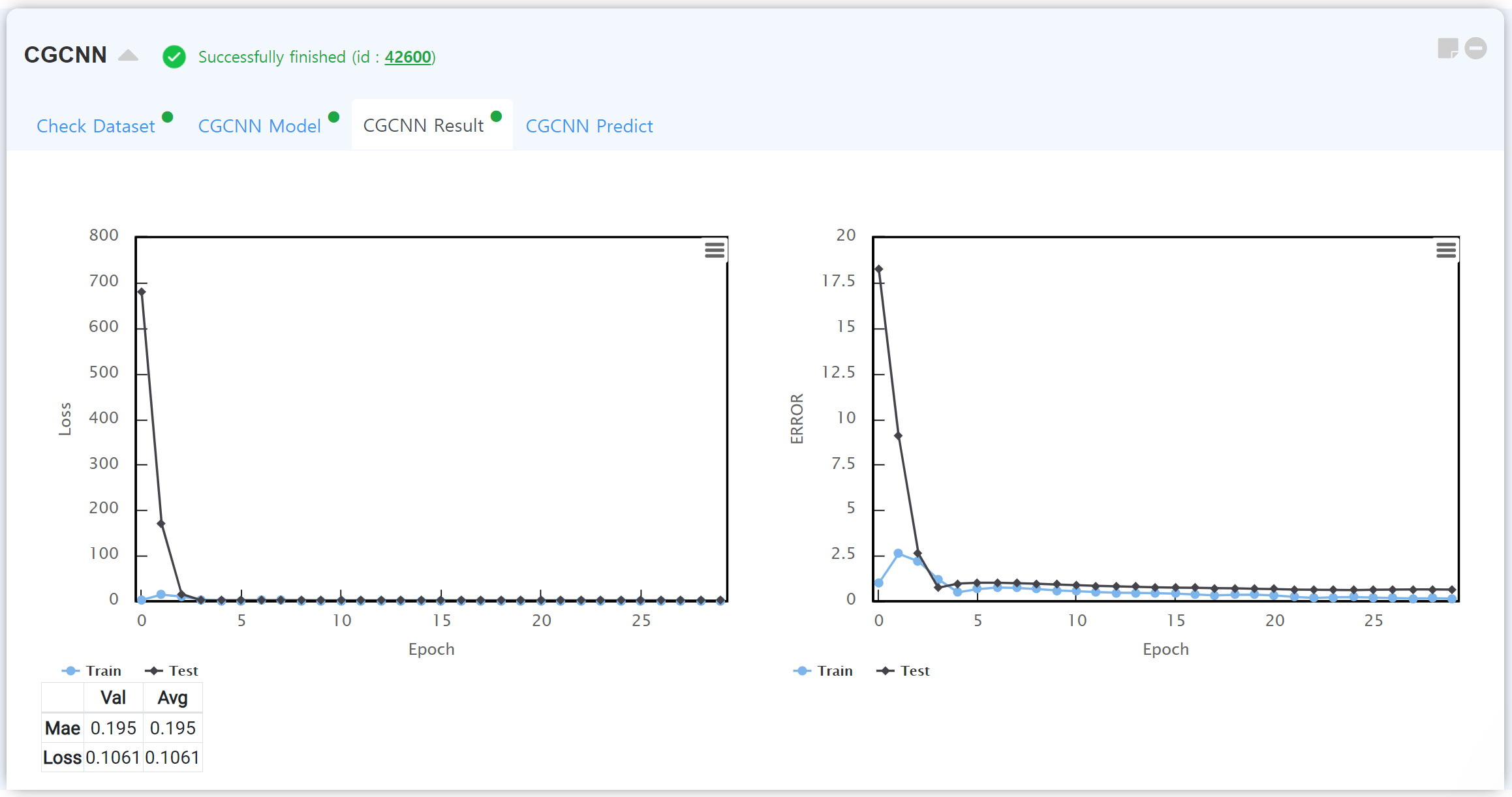This screenshot has width=1512, height=797.
Task: Switch to the Check Dataset tab
Action: (96, 126)
